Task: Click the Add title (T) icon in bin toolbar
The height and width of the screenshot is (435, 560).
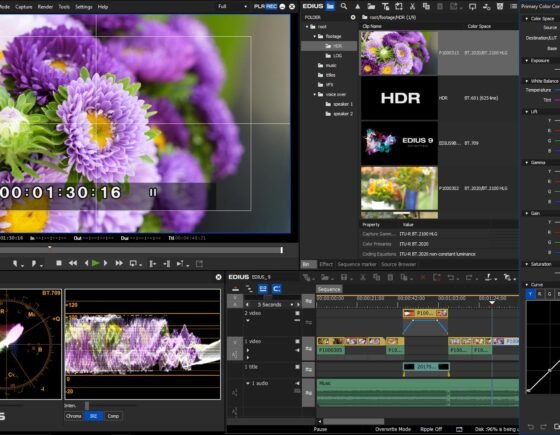Action: pos(385,6)
